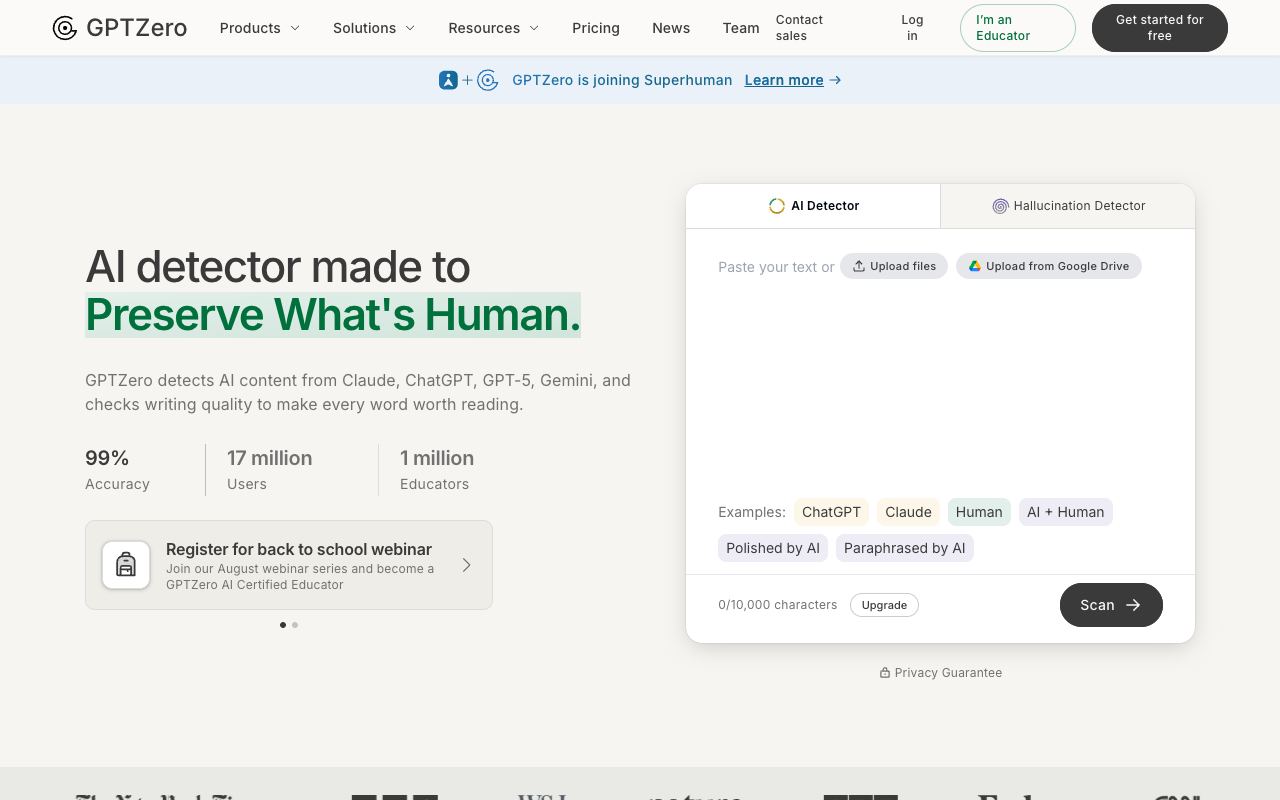Click the Hallucination Detector spiral icon
The height and width of the screenshot is (800, 1280).
(1000, 206)
